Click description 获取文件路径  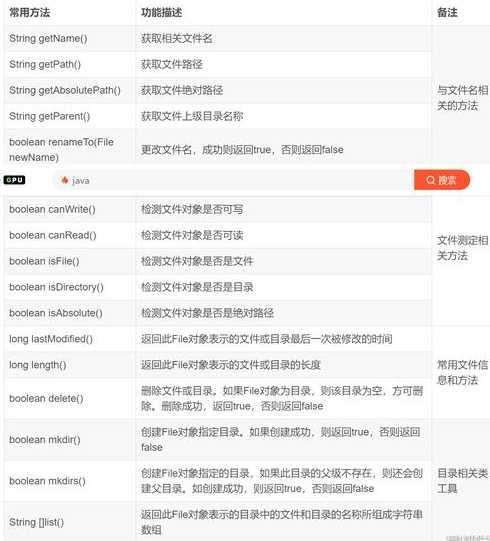(x=172, y=64)
